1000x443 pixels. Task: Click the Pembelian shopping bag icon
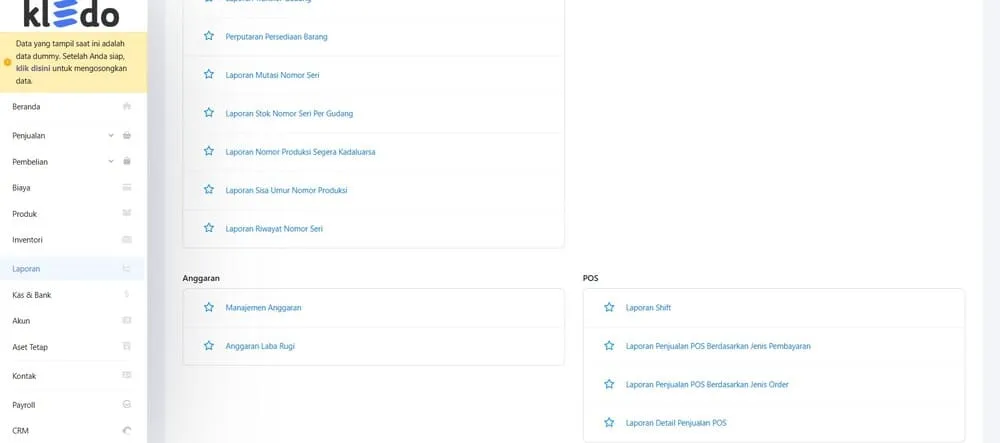coord(127,161)
